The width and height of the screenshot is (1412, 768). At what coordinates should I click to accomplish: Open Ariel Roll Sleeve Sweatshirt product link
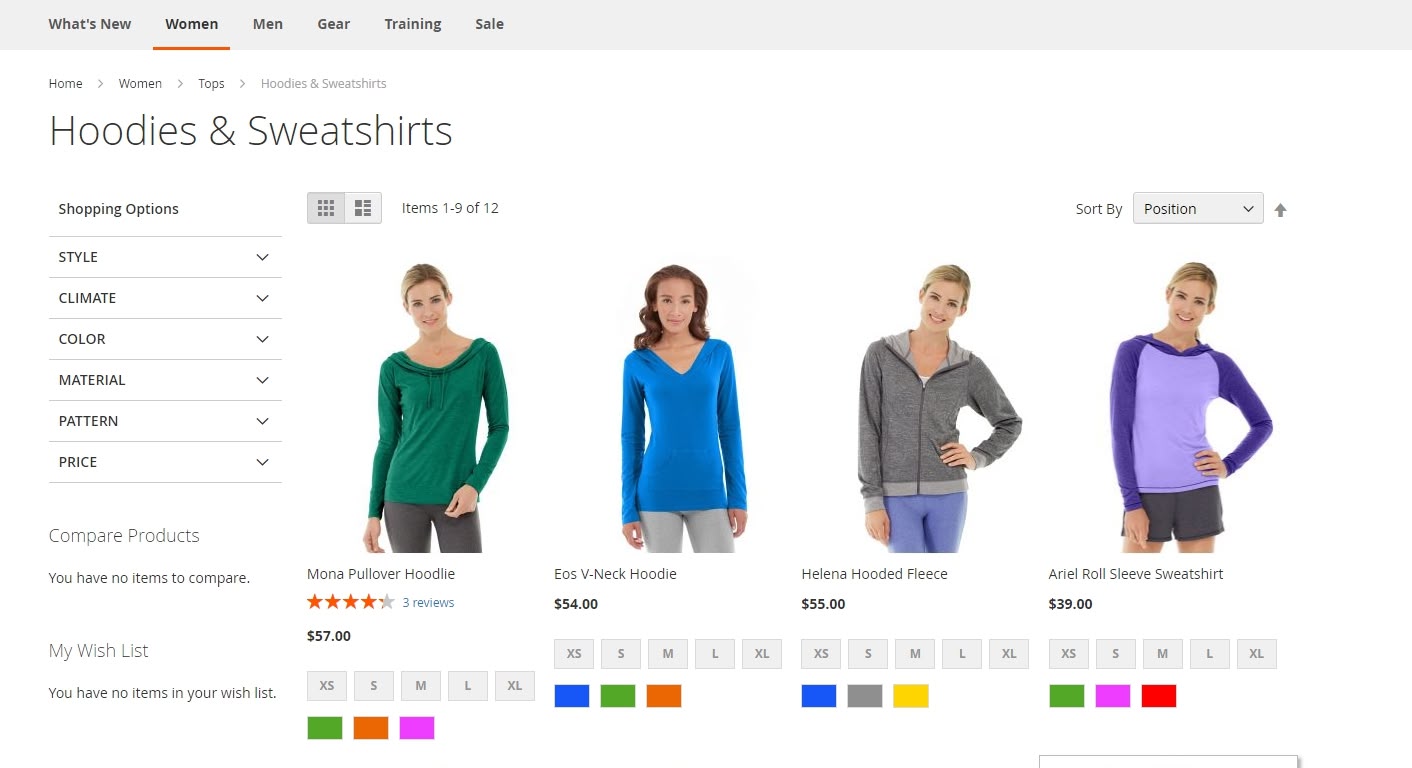[x=1135, y=574]
